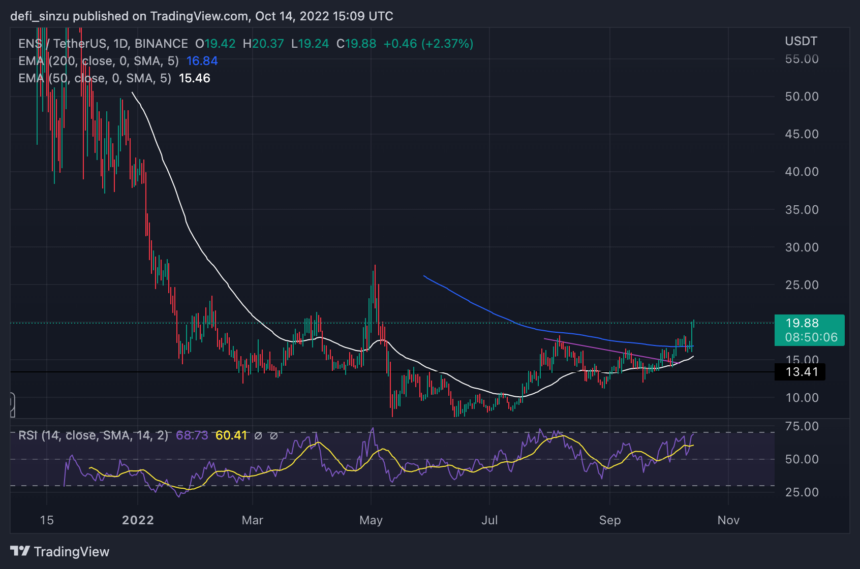860x569 pixels.
Task: Click the 75.00 level on RSI scale
Action: (x=802, y=427)
